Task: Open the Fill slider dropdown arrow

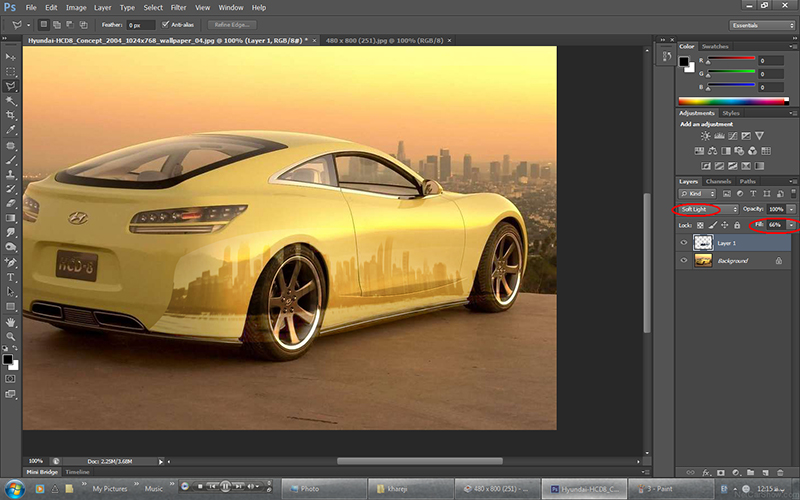Action: coord(791,225)
